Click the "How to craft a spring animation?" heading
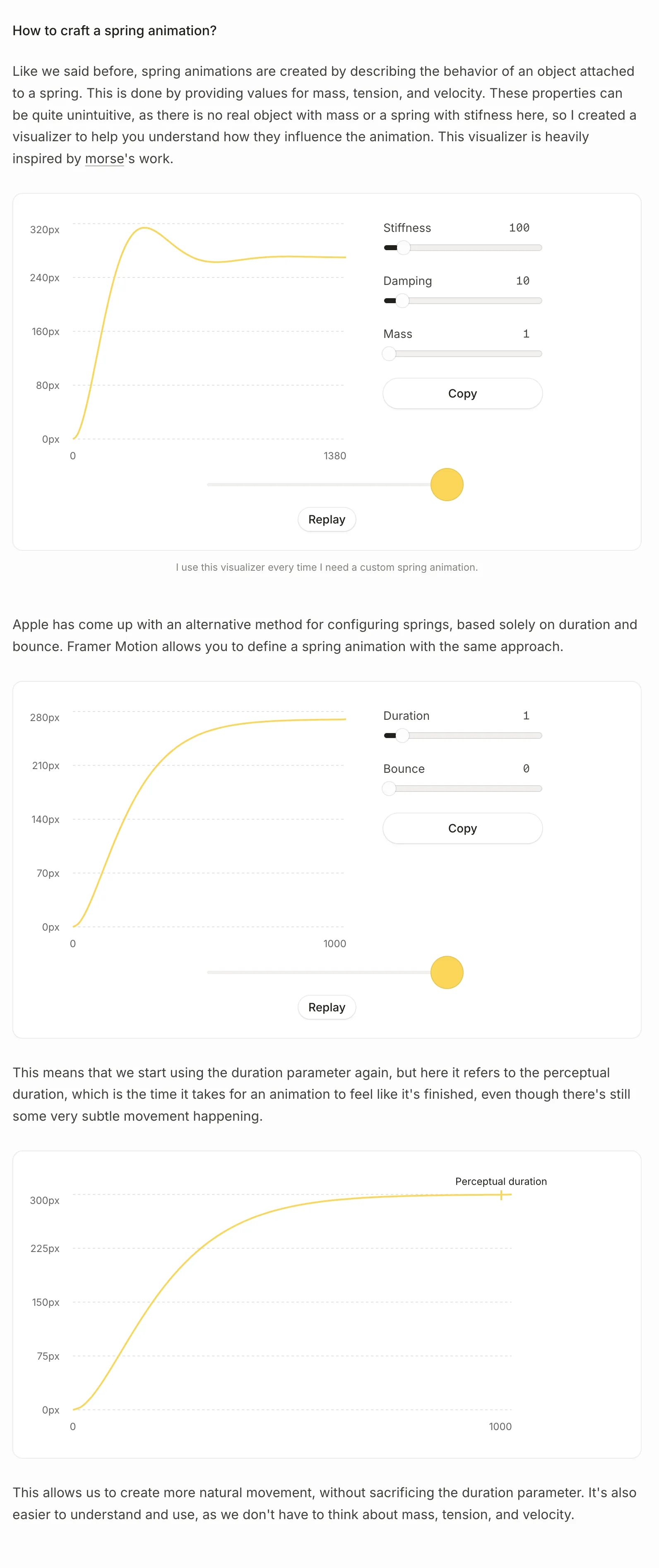The image size is (659, 1568). [x=114, y=30]
